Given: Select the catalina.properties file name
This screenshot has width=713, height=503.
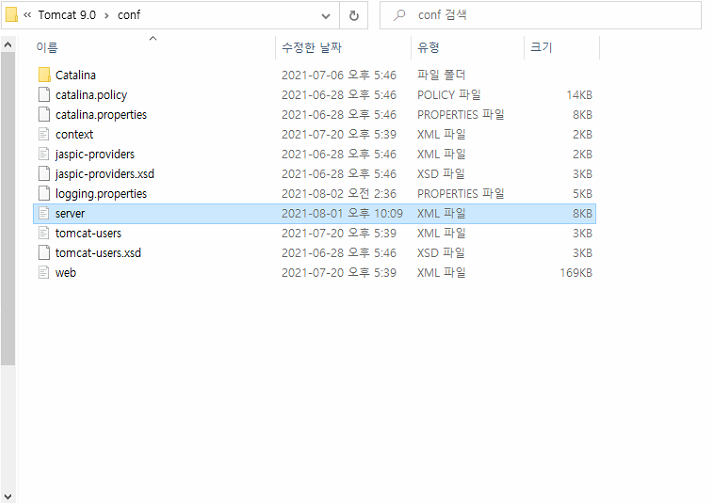Looking at the screenshot, I should 101,115.
